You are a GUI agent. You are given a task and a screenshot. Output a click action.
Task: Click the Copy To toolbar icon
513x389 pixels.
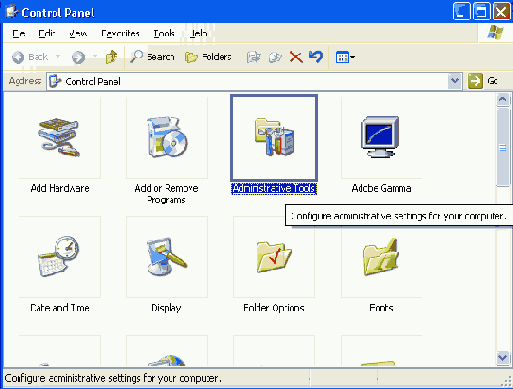click(275, 57)
